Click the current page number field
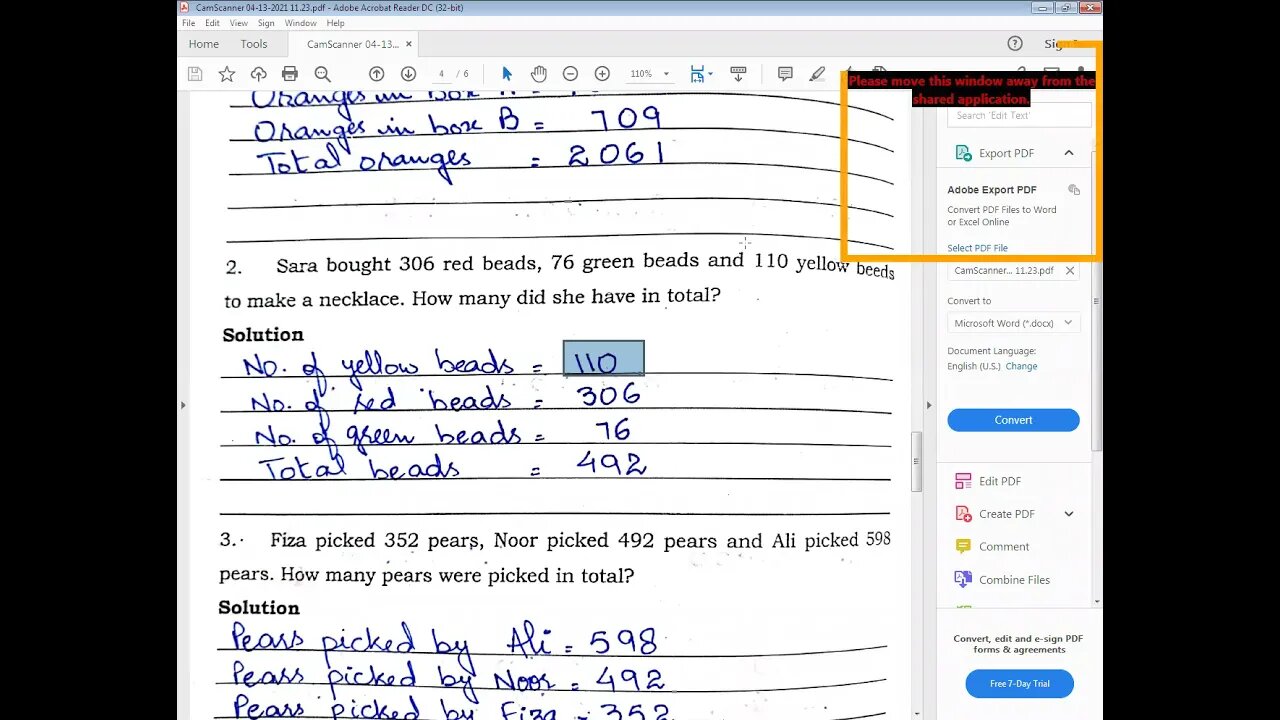Screen dimensions: 1280x720 [x=442, y=74]
